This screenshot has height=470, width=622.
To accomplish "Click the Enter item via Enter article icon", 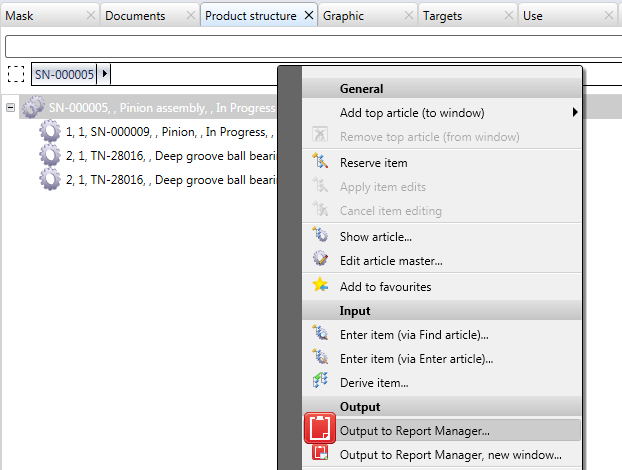I will (320, 357).
